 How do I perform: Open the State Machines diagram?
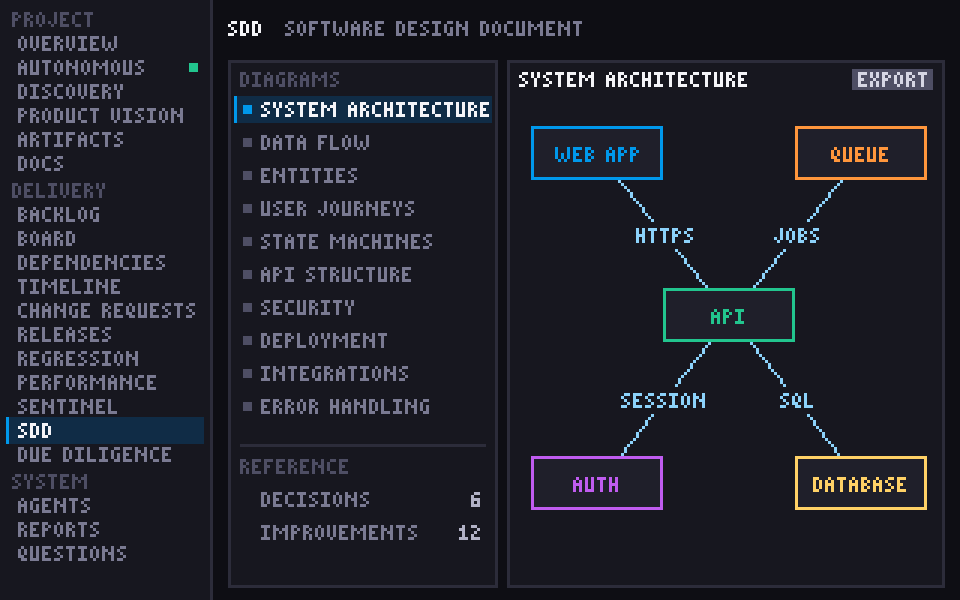click(347, 242)
